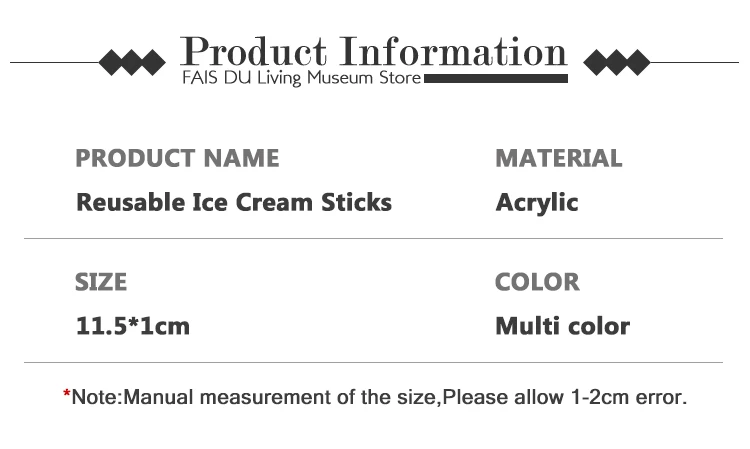750x449 pixels.
Task: Click the 'Reusable Ice Cream Sticks' text
Action: click(234, 202)
